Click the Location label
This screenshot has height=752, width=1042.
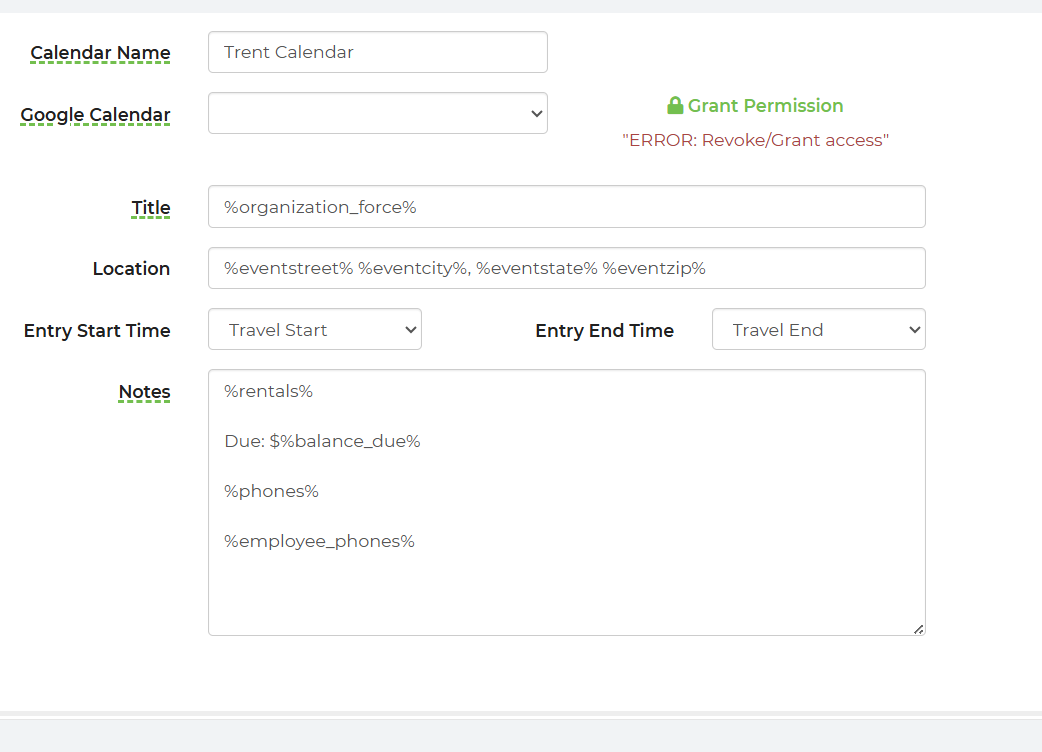click(131, 269)
